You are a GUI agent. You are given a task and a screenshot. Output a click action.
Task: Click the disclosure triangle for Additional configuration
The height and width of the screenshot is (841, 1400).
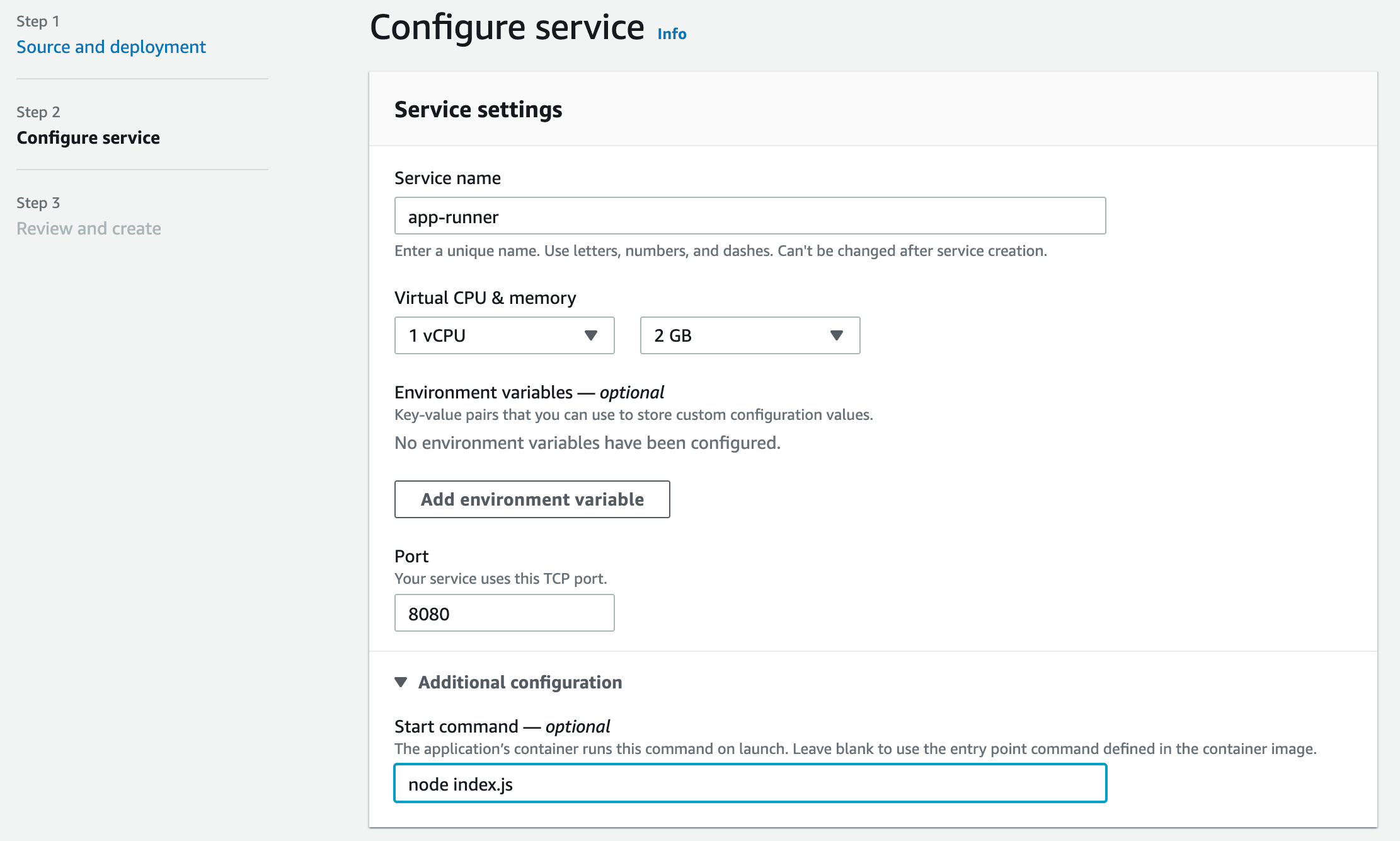[x=401, y=681]
